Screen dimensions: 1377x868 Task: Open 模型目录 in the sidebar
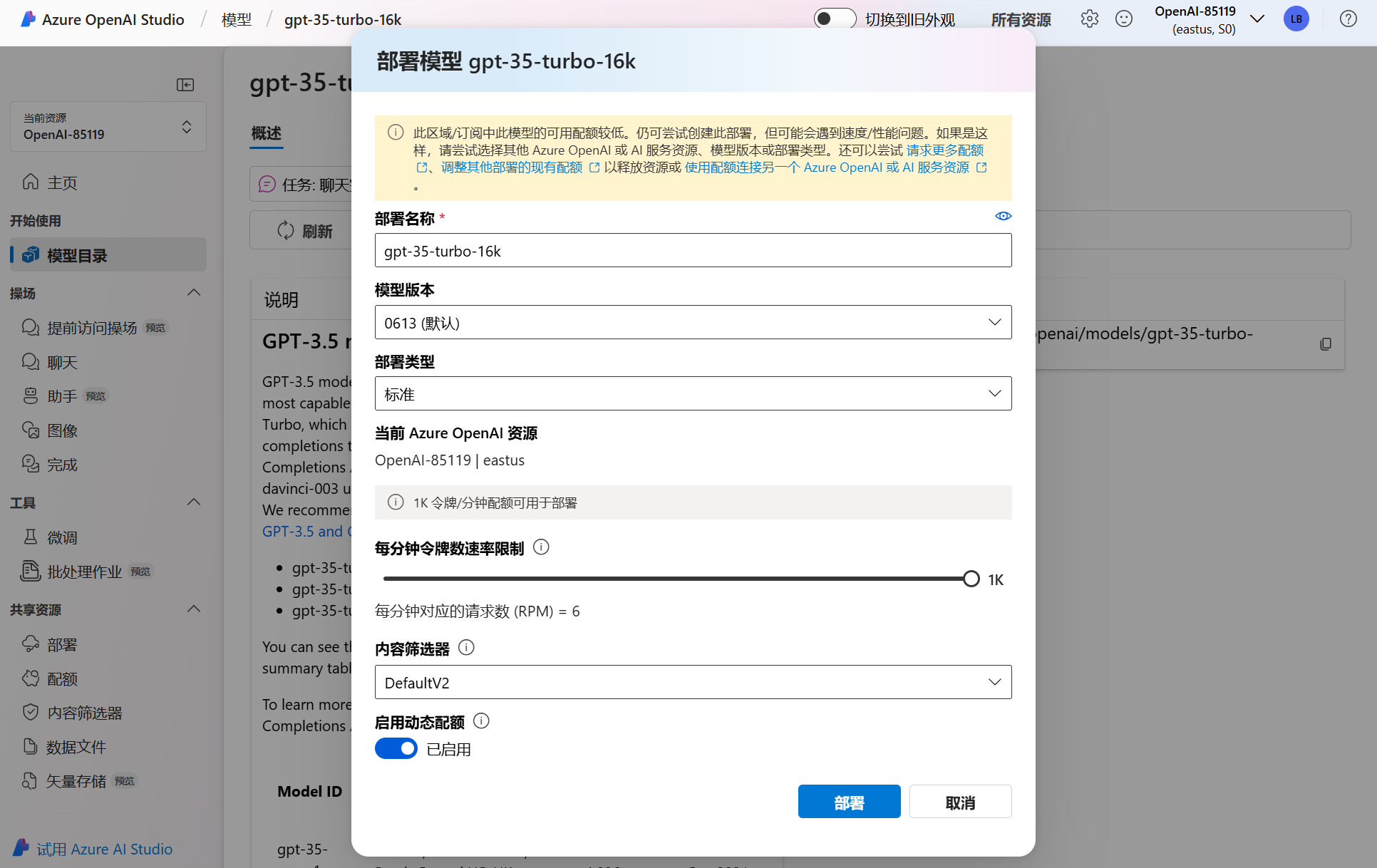108,255
